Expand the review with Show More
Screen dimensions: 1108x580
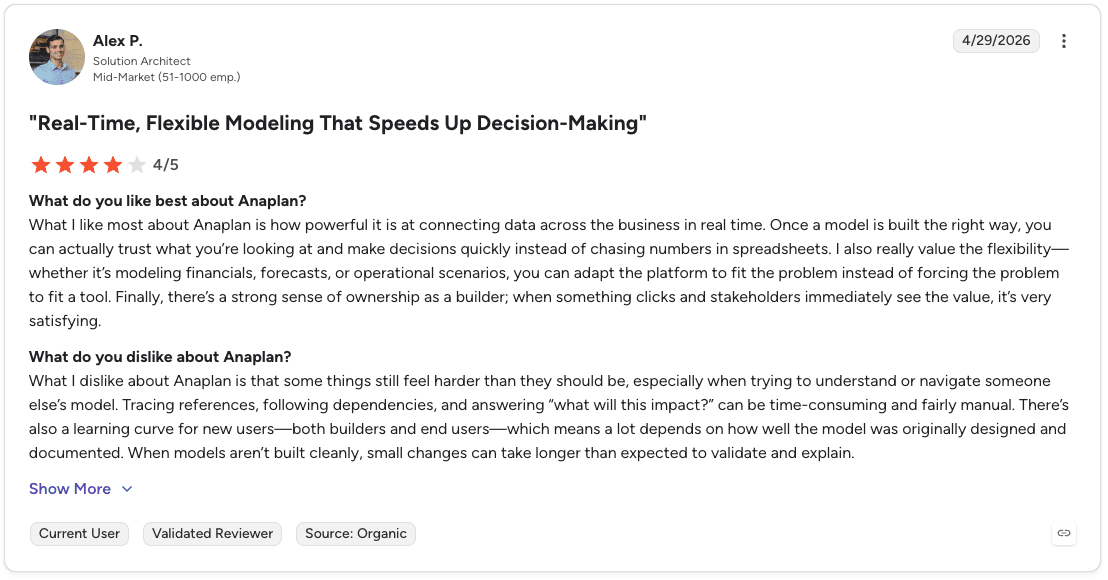coord(70,489)
